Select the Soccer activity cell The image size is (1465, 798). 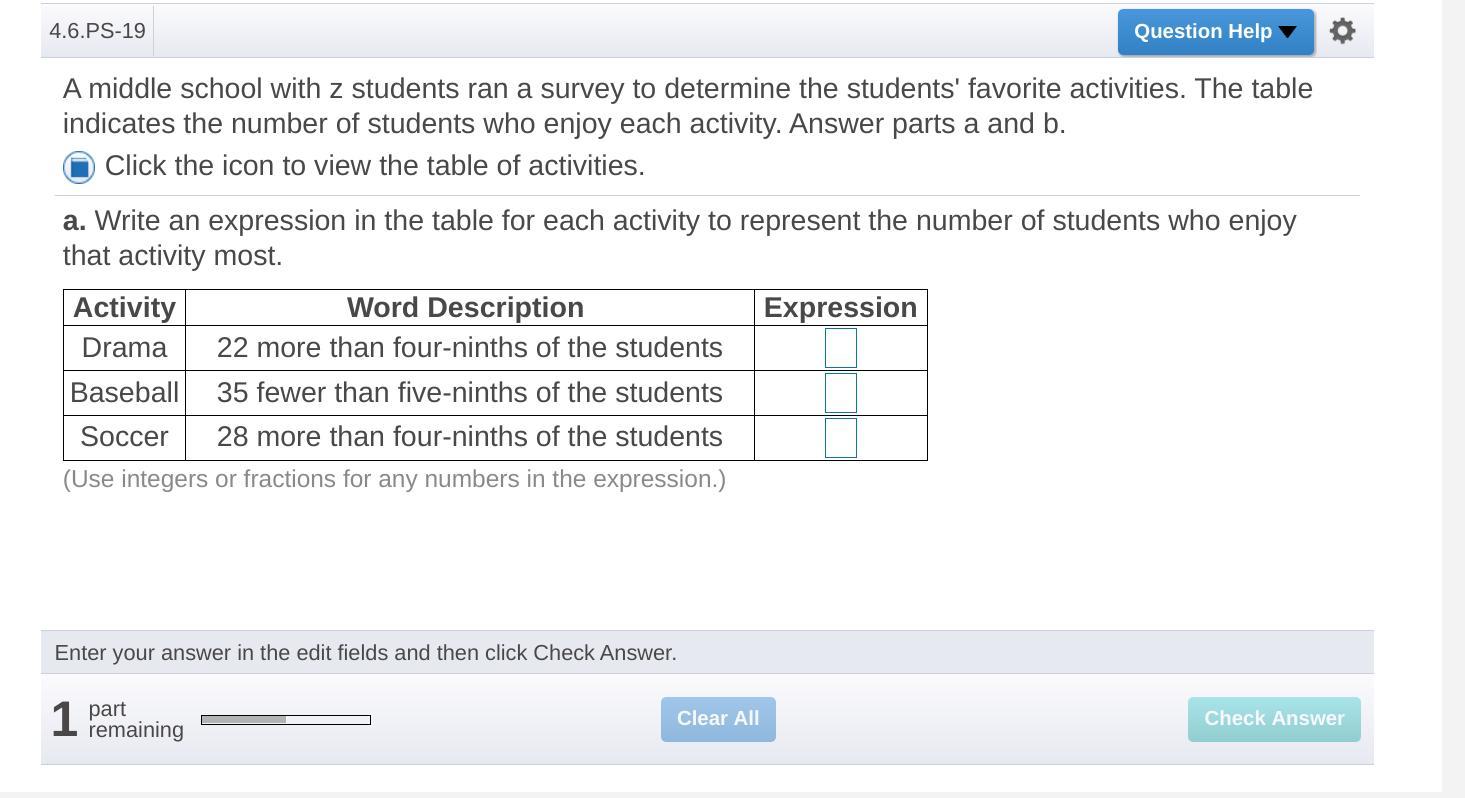(124, 437)
